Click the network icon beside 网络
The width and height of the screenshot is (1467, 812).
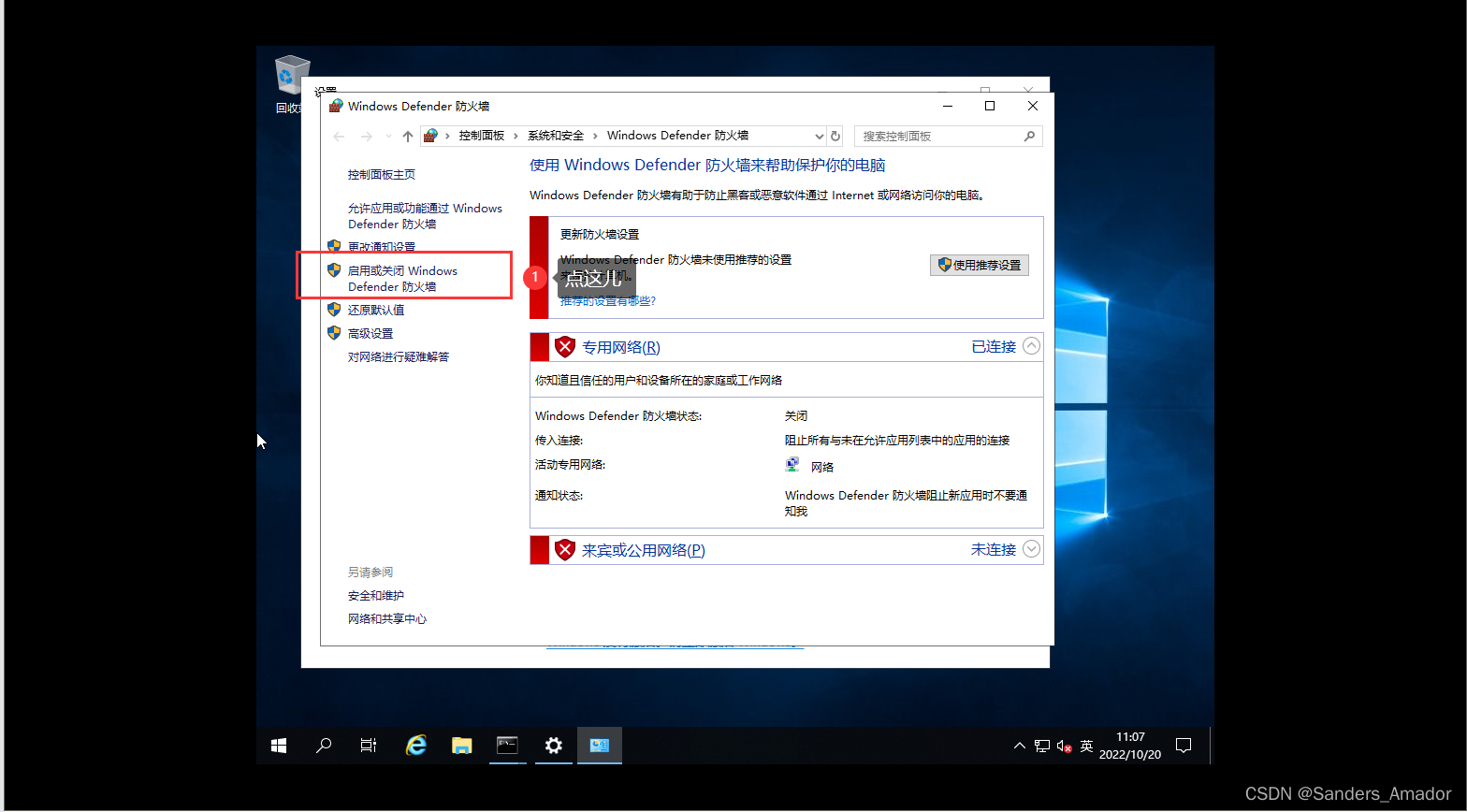pos(792,464)
